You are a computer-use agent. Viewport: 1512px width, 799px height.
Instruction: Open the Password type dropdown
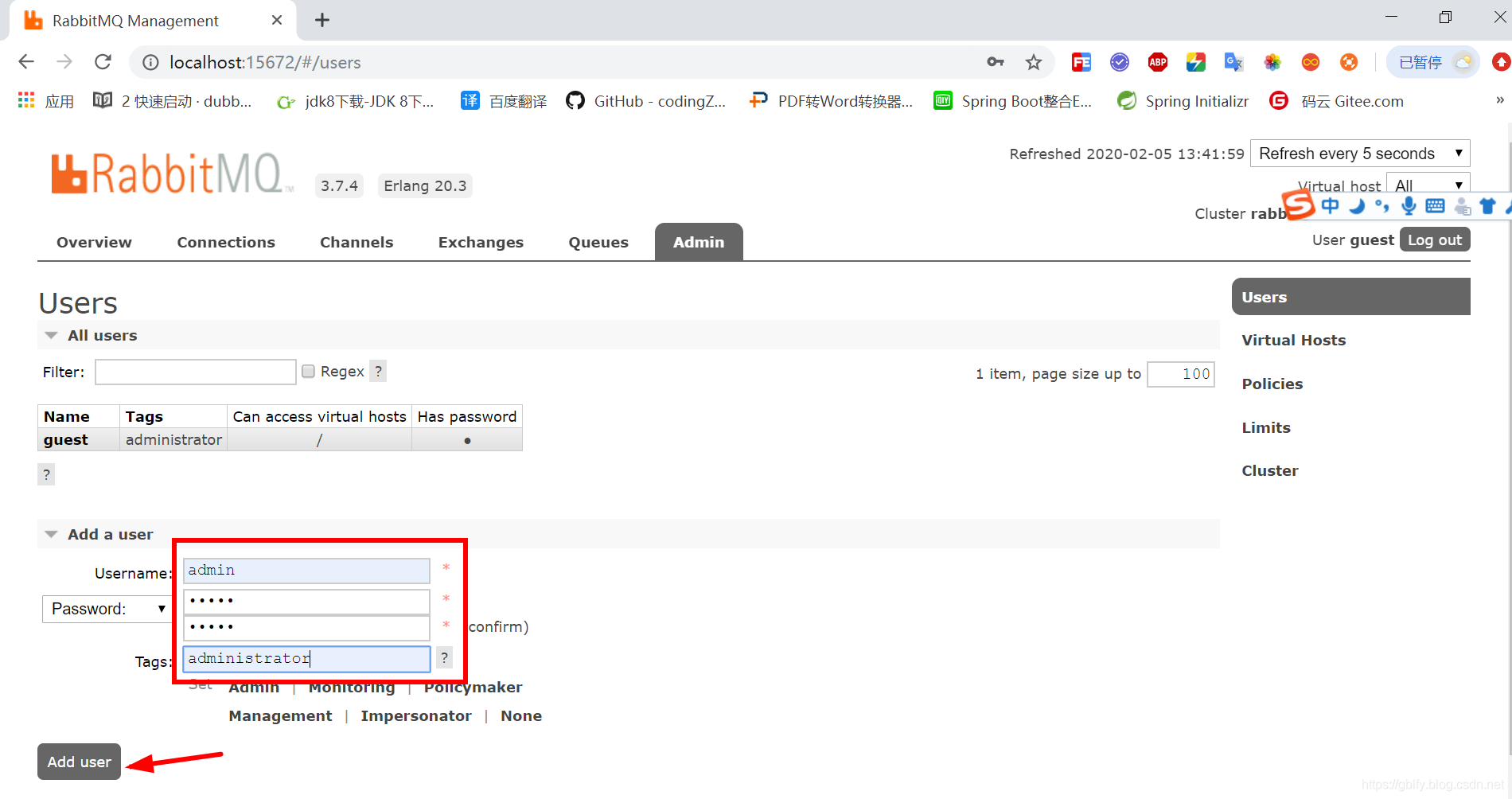(x=107, y=609)
